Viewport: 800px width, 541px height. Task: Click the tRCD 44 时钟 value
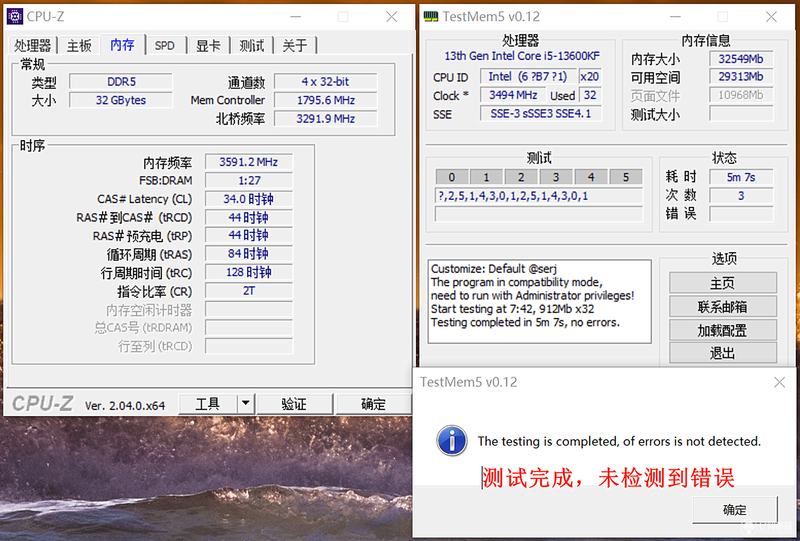(248, 217)
